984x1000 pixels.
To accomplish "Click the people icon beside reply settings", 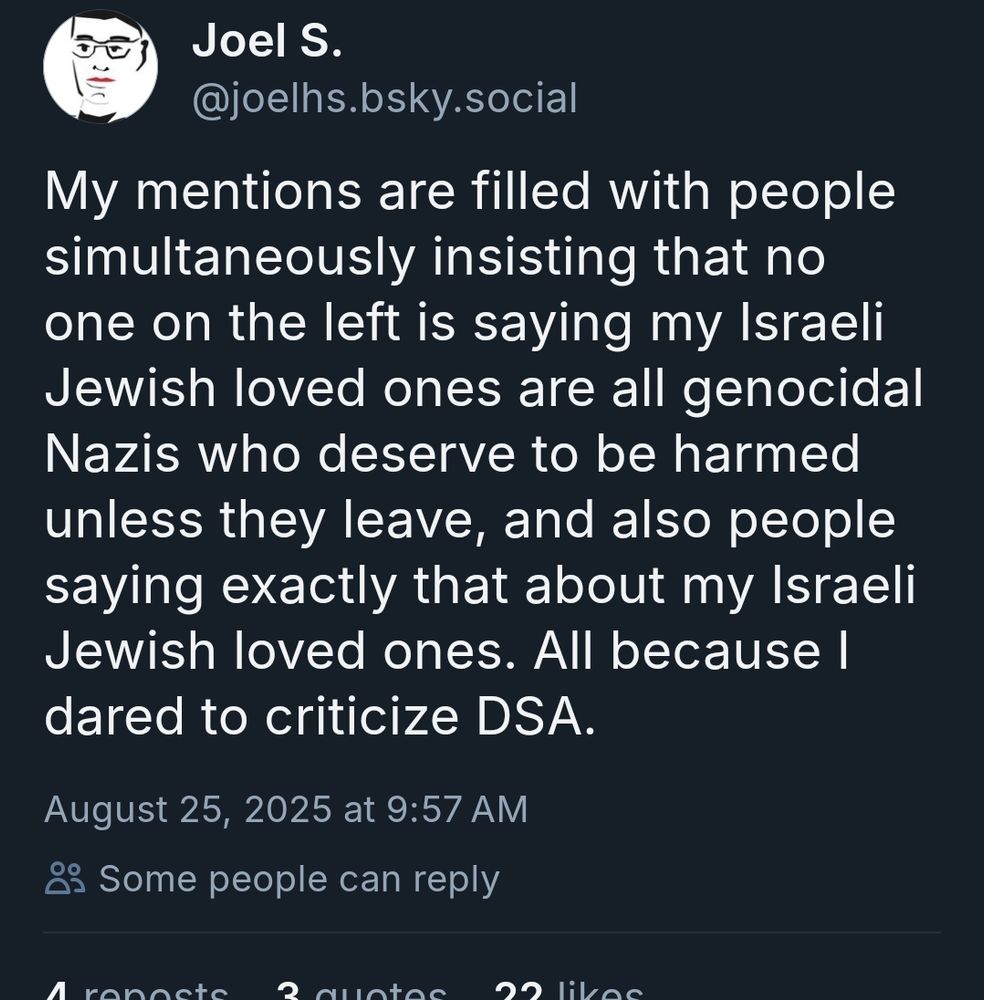I will tap(66, 879).
